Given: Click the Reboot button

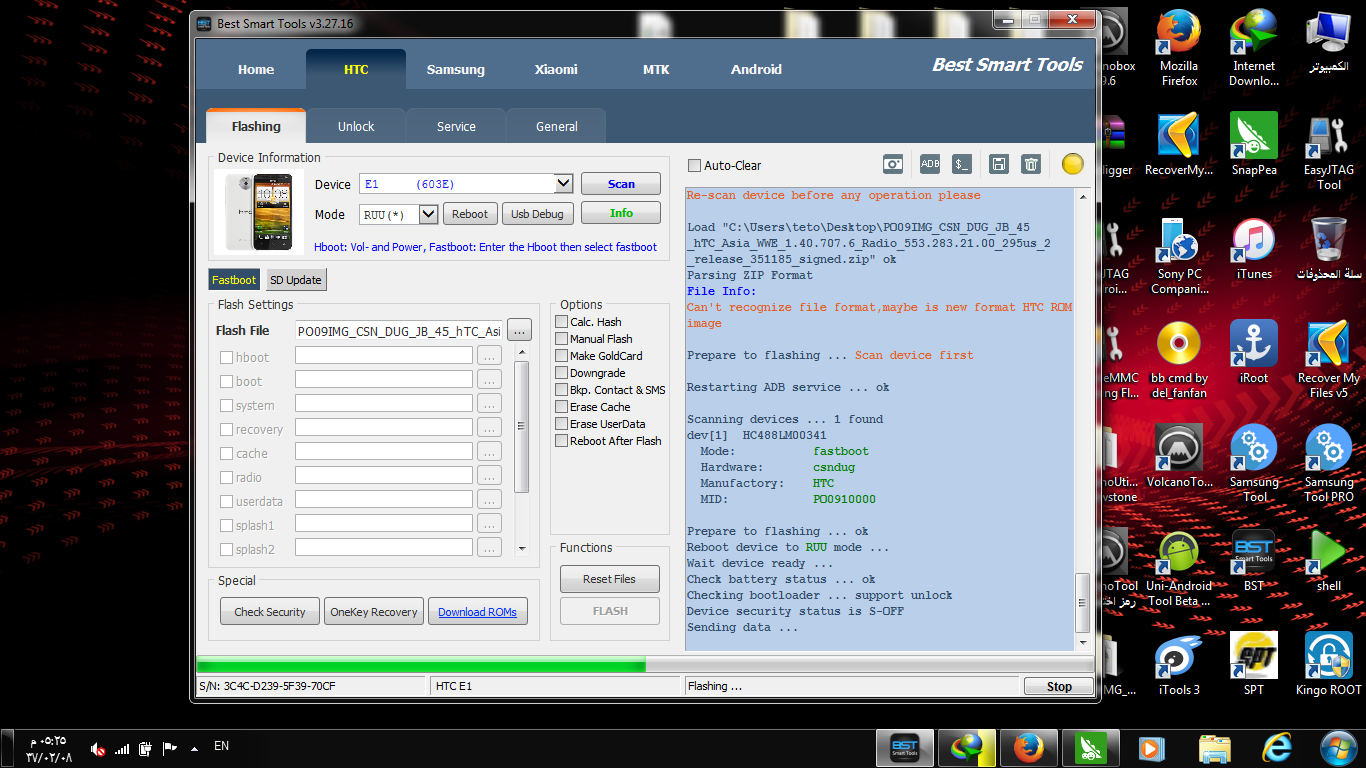Looking at the screenshot, I should 470,214.
